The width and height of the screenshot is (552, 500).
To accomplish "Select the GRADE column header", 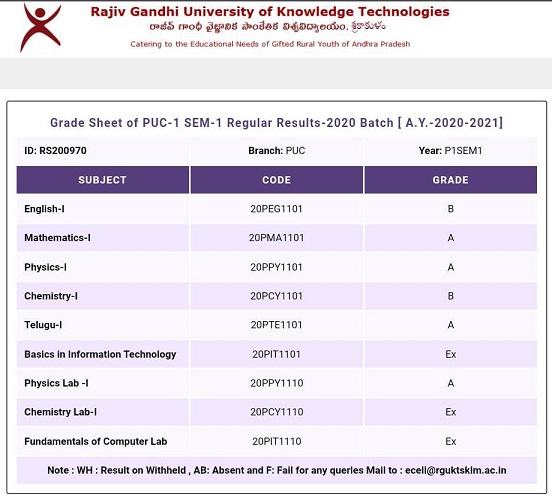I will (x=451, y=180).
